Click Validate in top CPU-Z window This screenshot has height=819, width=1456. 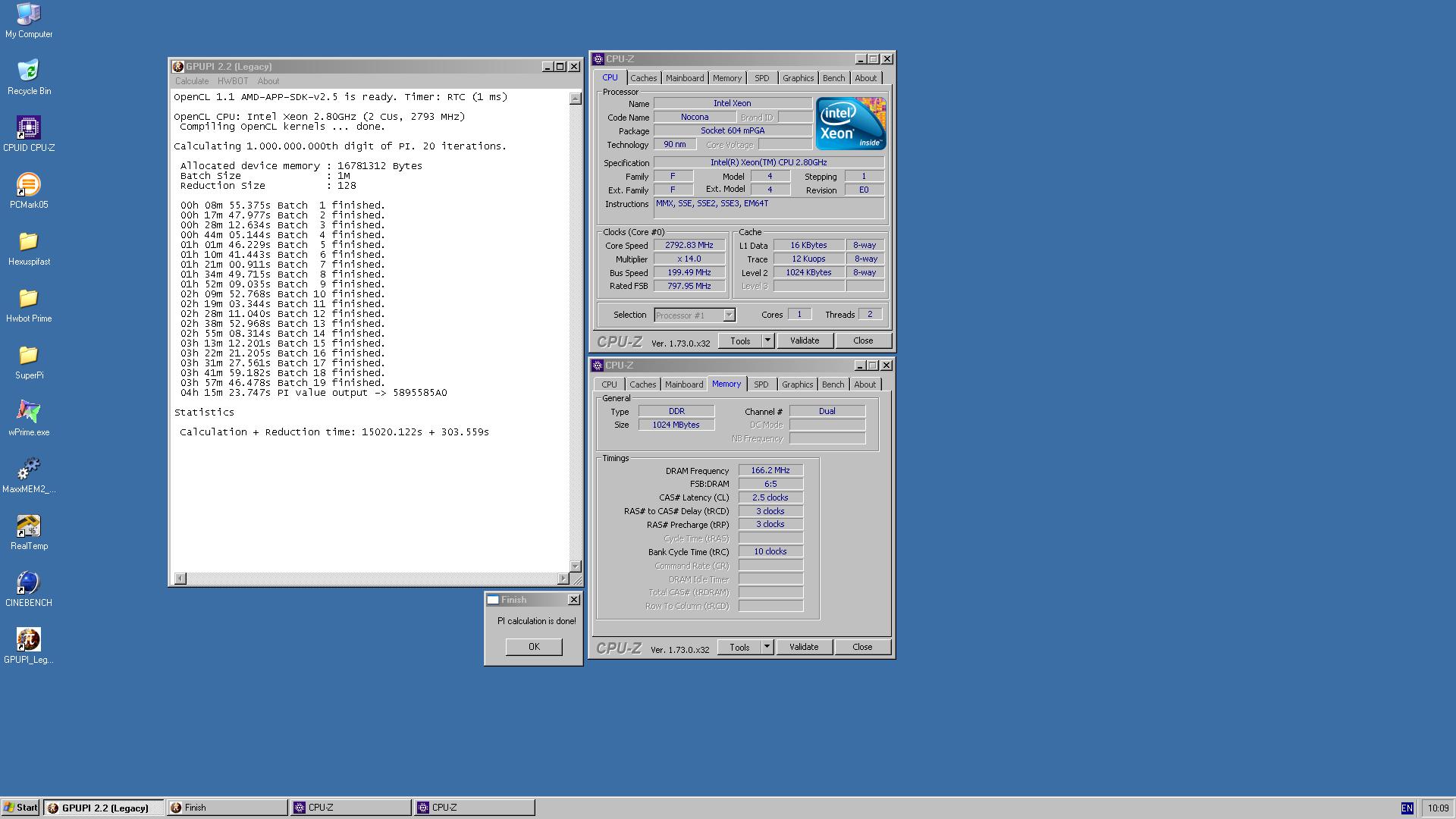tap(805, 340)
